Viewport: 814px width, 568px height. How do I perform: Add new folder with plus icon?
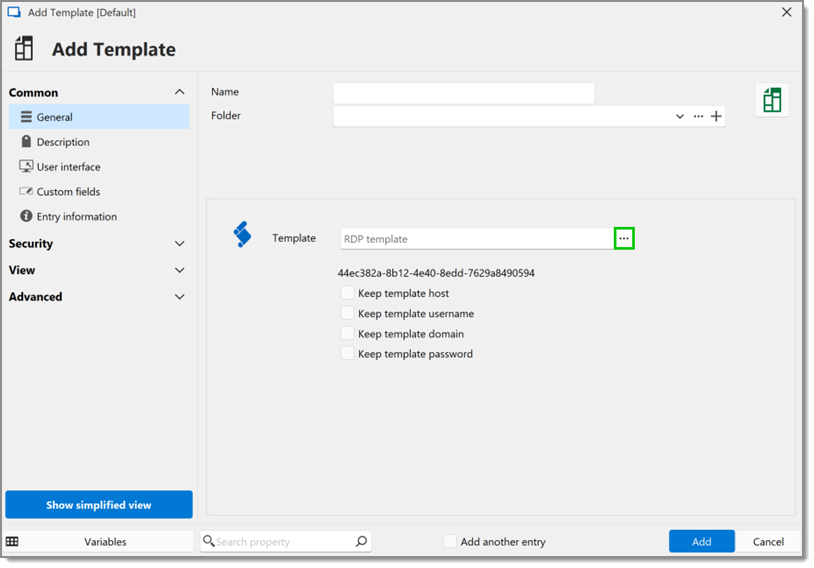(x=716, y=116)
